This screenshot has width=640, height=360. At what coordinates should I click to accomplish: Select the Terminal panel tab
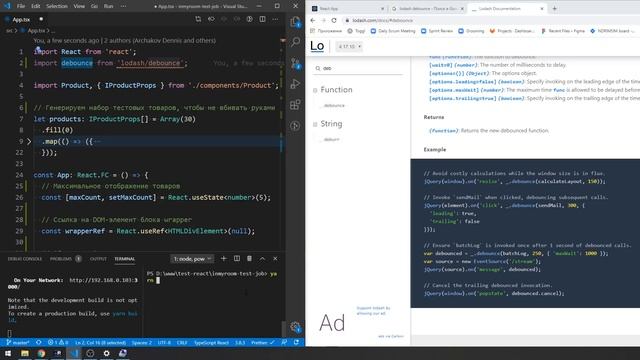coord(124,259)
